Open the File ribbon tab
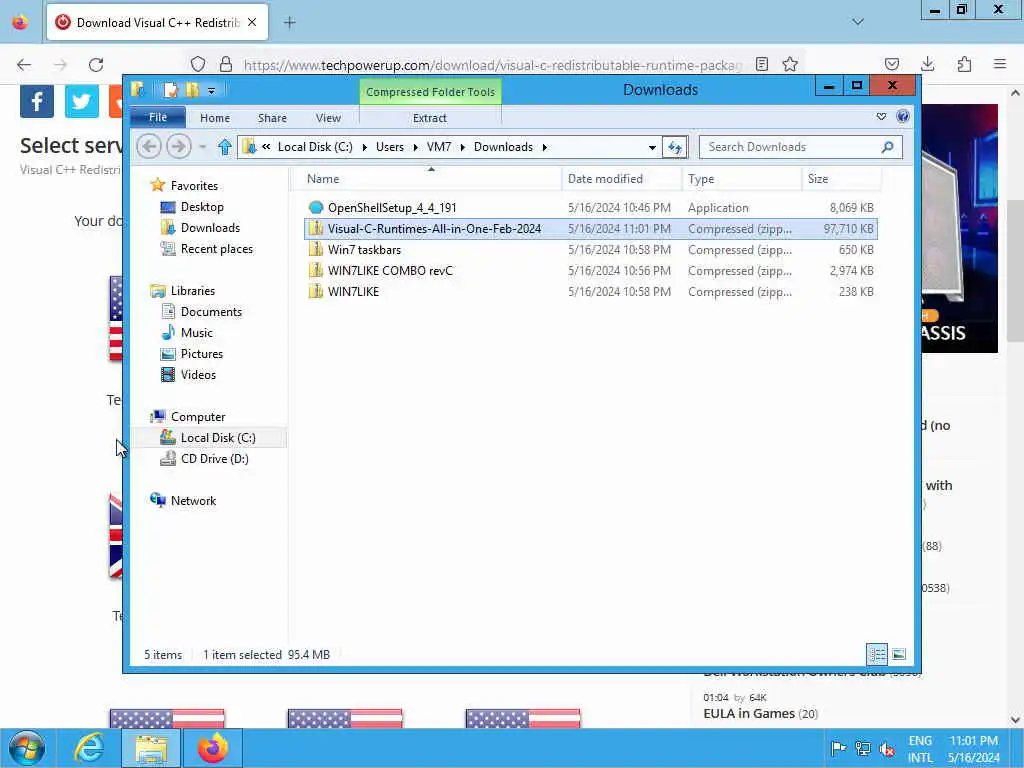Viewport: 1024px width, 768px height. tap(158, 118)
